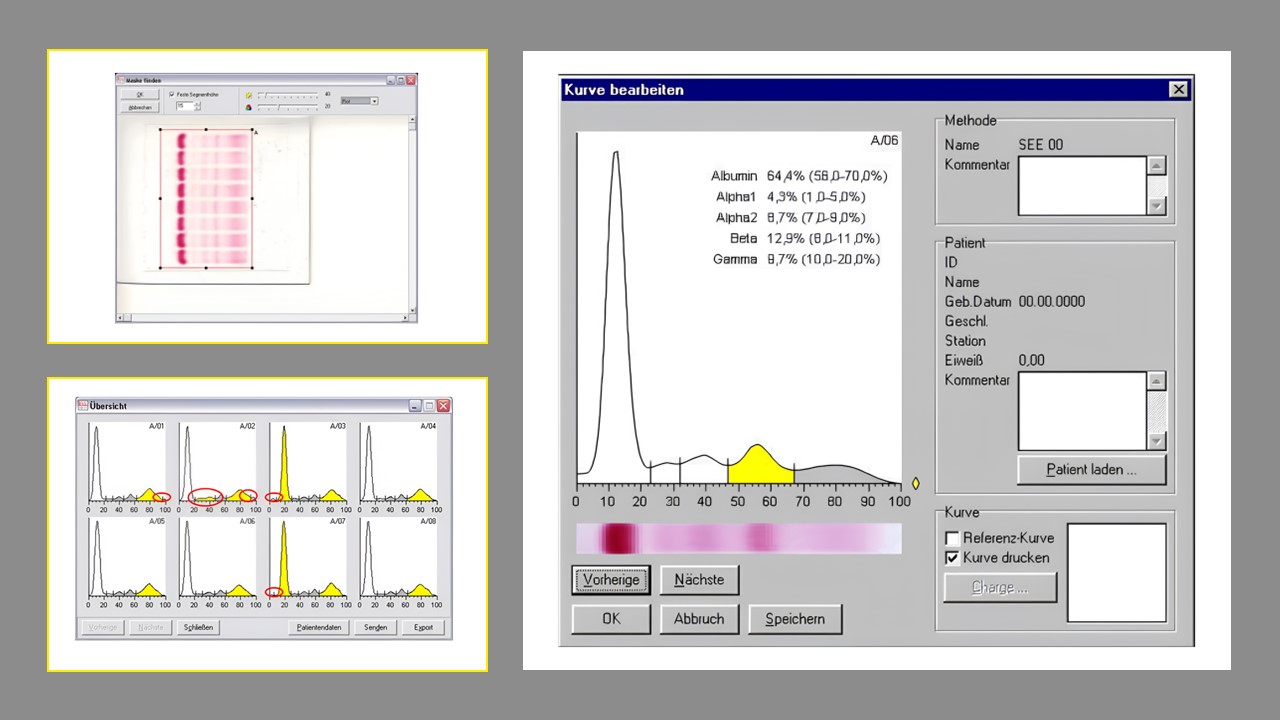The height and width of the screenshot is (720, 1280).
Task: Toggle the Feste Segmenthöhe checkbox
Action: coord(172,94)
